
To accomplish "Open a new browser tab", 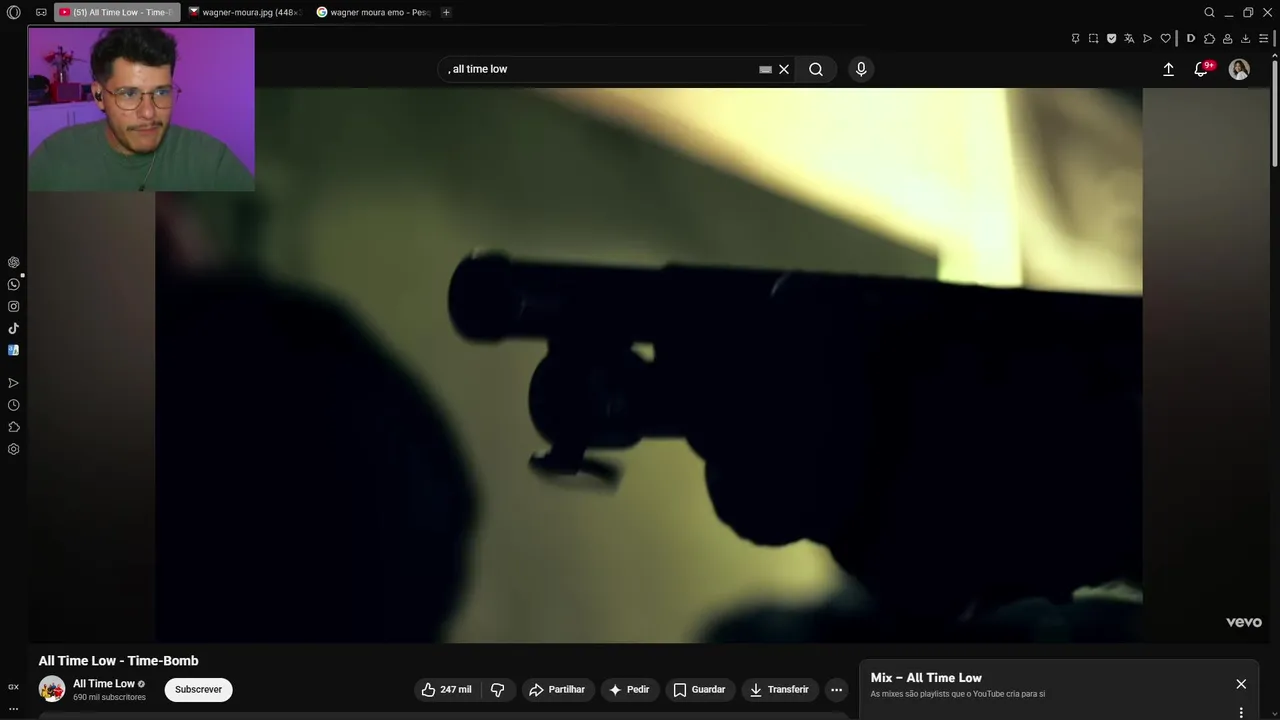I will 446,12.
